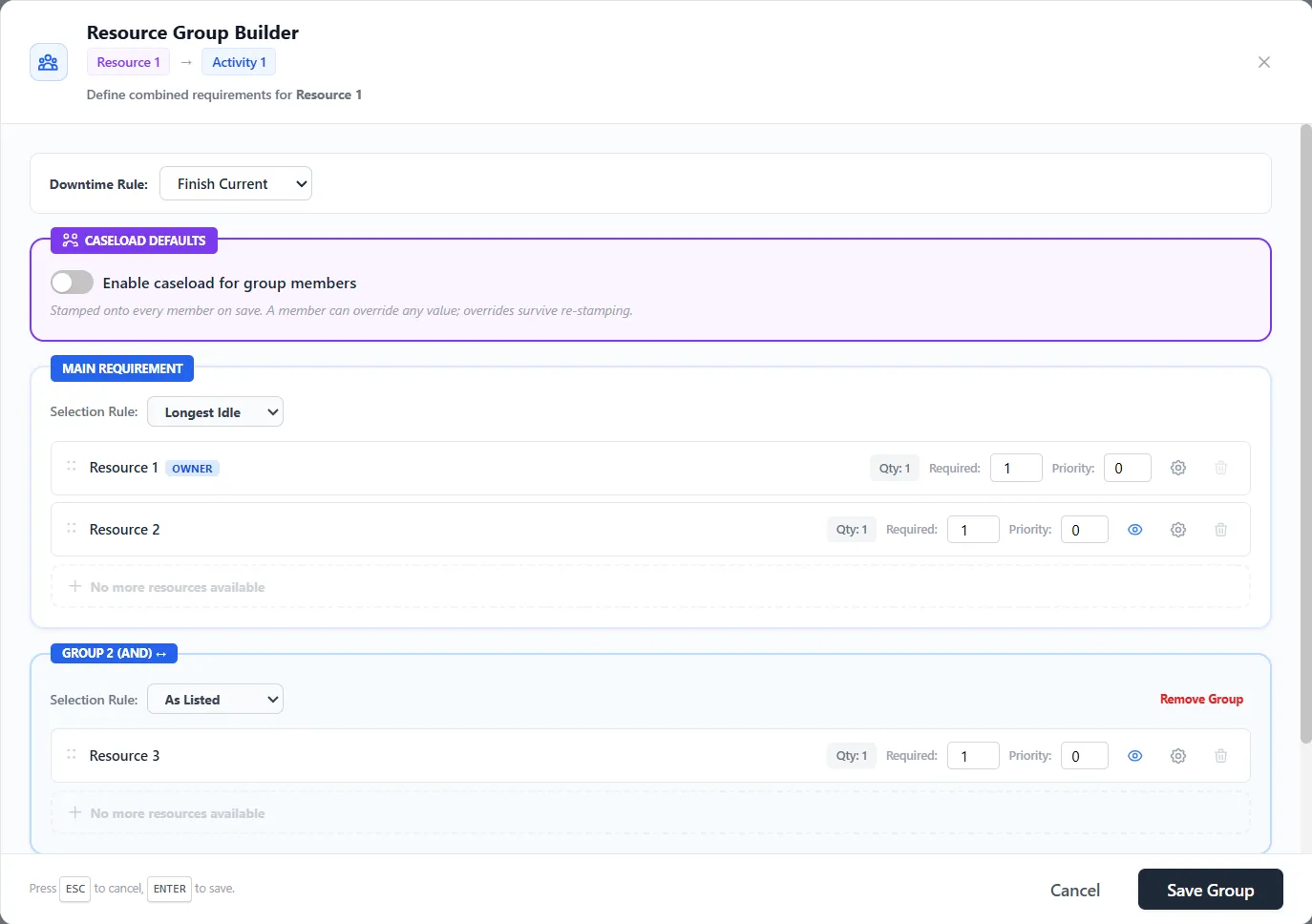Screen dimensions: 1312x924
Task: Click the CASELOAD DEFAULTS label
Action: point(135,241)
